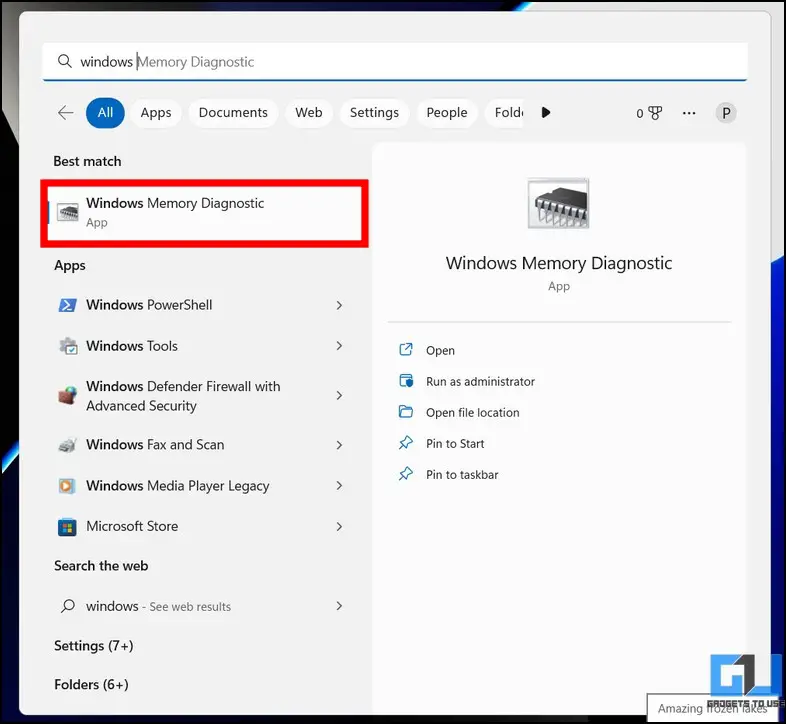Open Folders (6+) results group
Image resolution: width=786 pixels, height=724 pixels.
91,685
